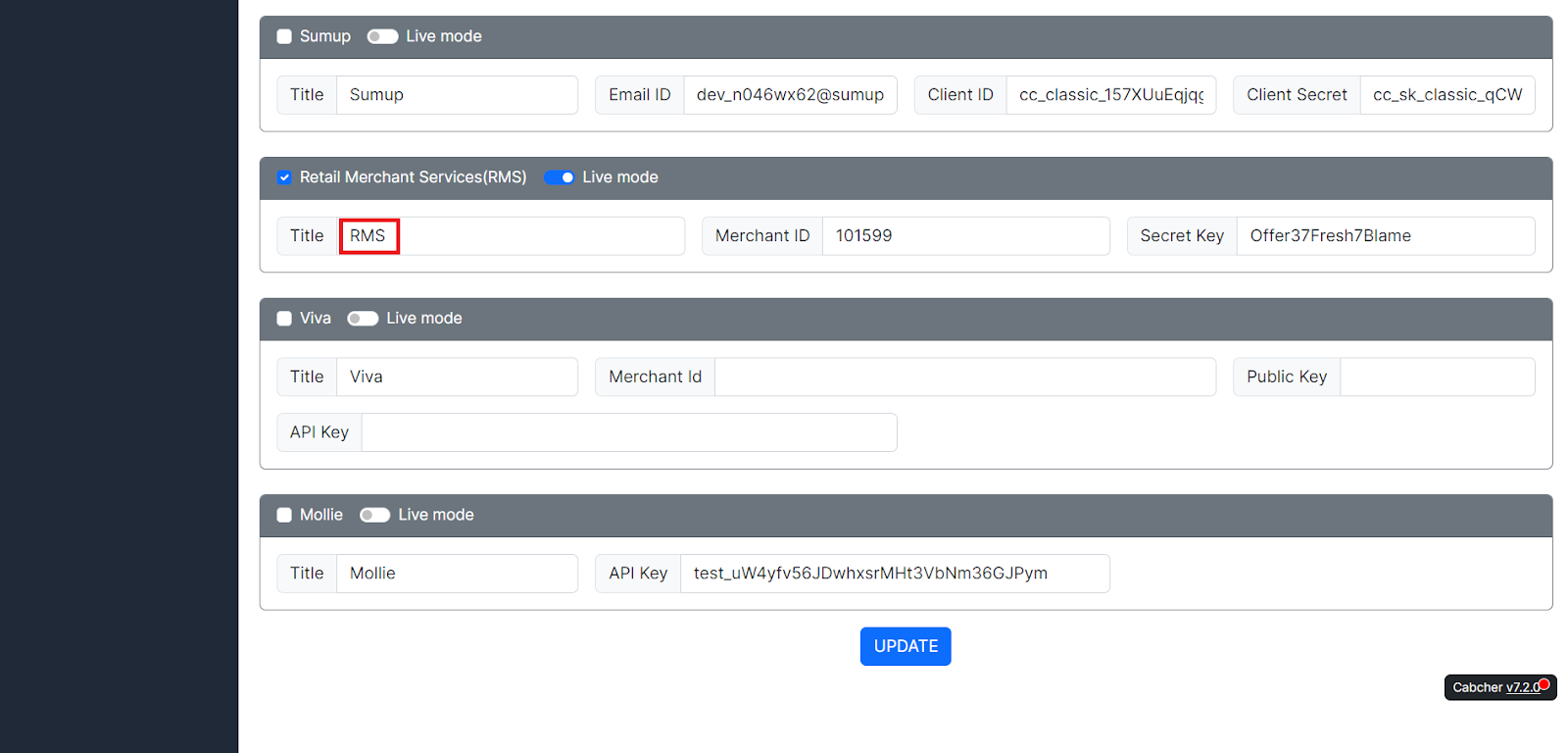The height and width of the screenshot is (753, 1568).
Task: Click the "Client ID" label in Sumup
Action: pyautogui.click(x=960, y=95)
